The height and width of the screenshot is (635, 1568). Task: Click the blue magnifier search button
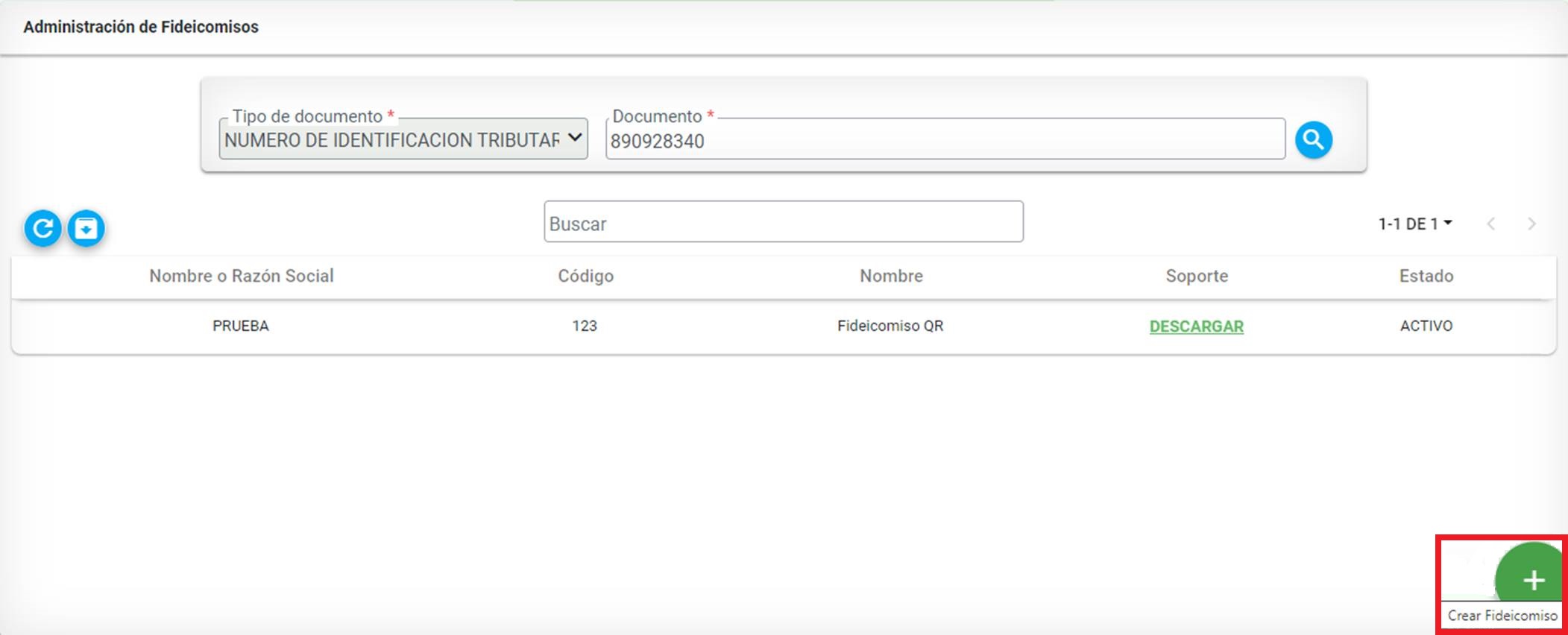point(1313,139)
